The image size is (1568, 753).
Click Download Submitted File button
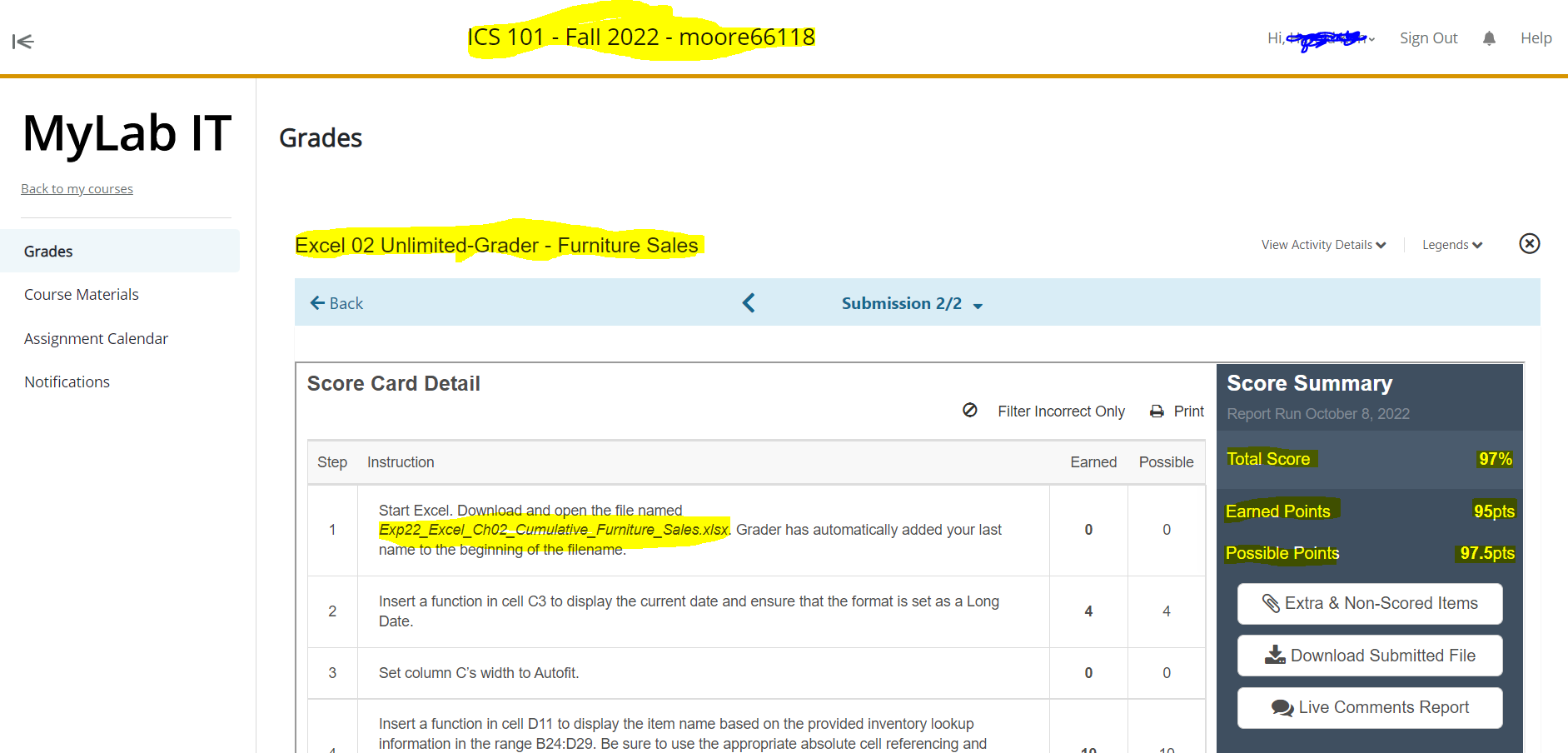point(1370,656)
